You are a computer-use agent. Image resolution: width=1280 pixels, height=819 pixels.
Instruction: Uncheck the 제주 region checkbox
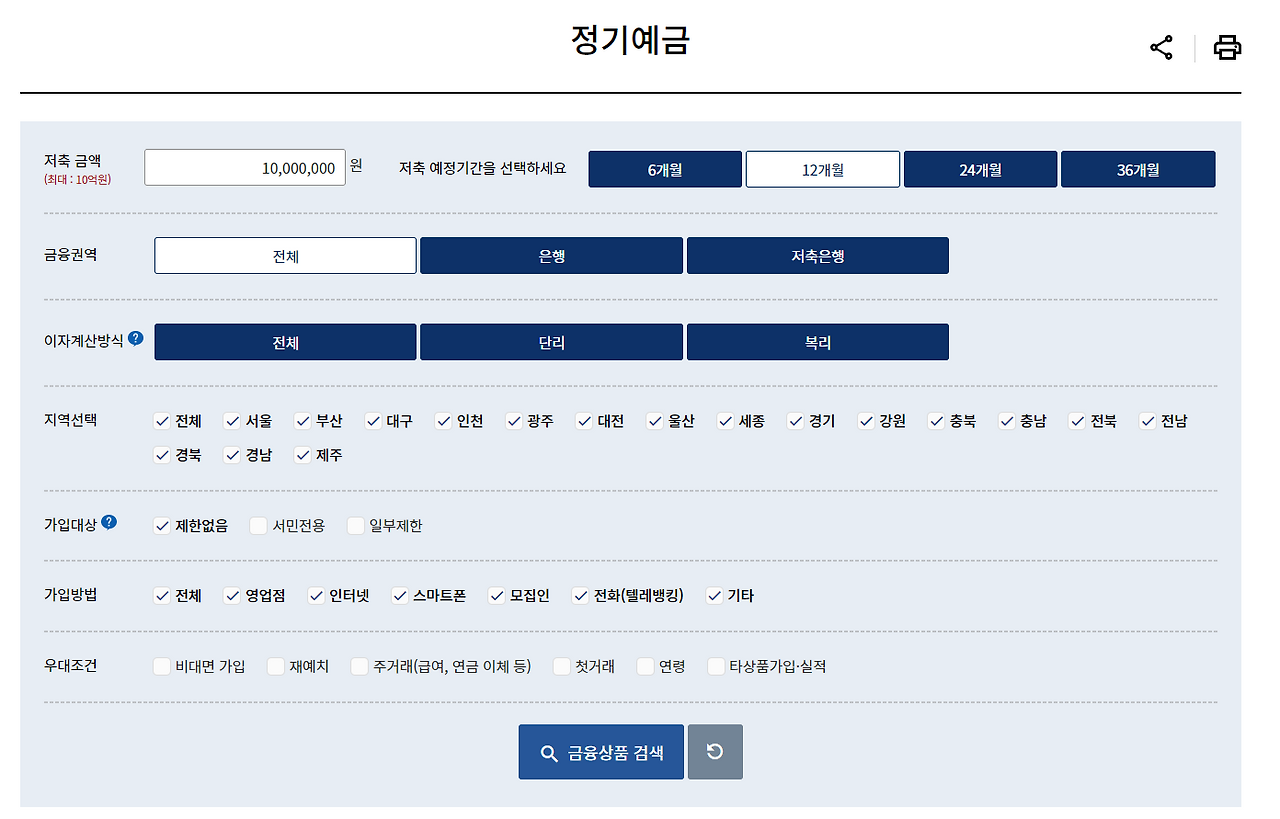302,455
